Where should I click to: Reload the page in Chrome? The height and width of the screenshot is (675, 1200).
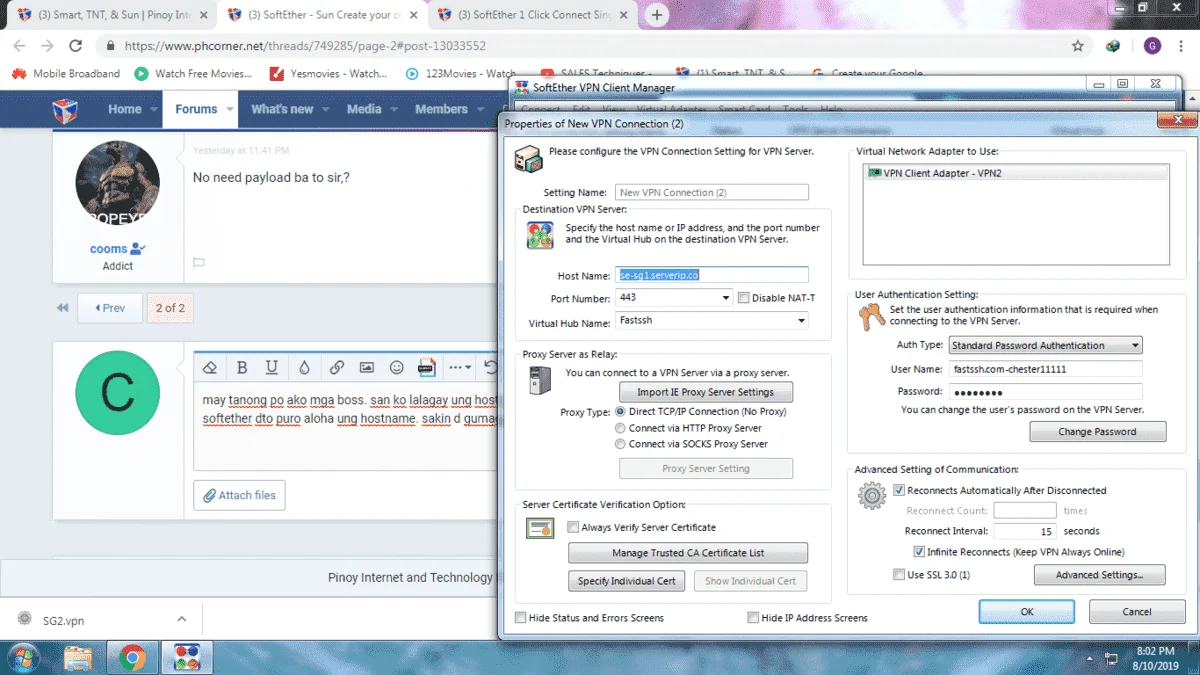tap(75, 46)
